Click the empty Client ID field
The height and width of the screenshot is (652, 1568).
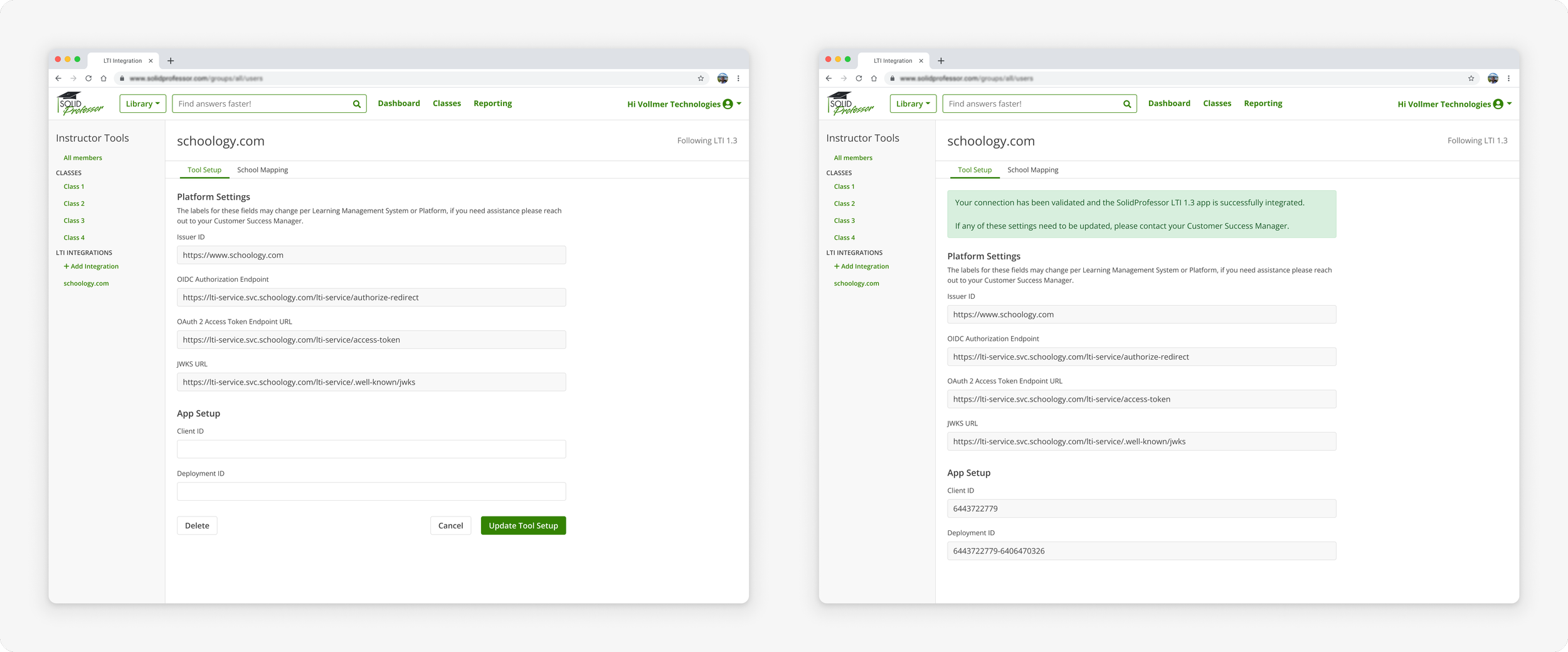click(x=371, y=449)
